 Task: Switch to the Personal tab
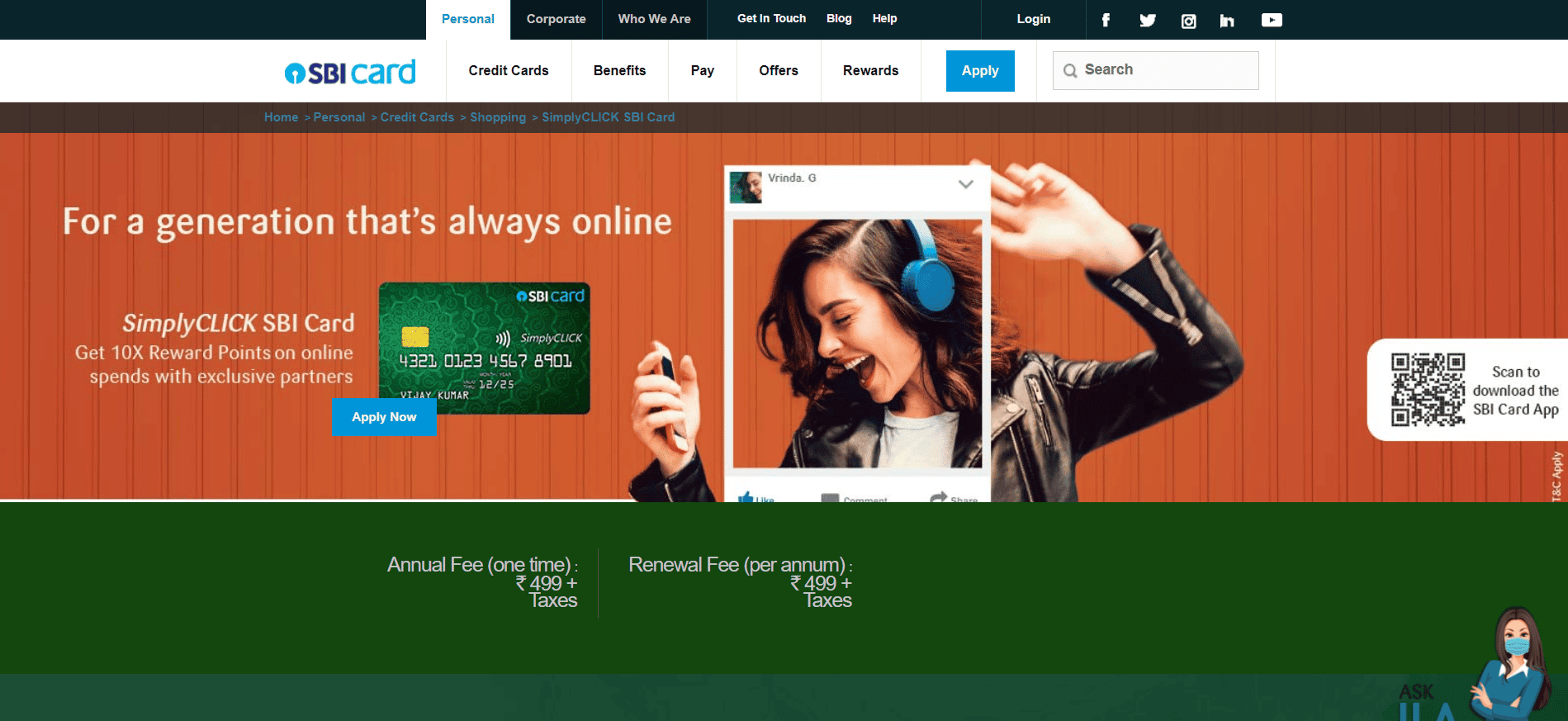click(468, 19)
